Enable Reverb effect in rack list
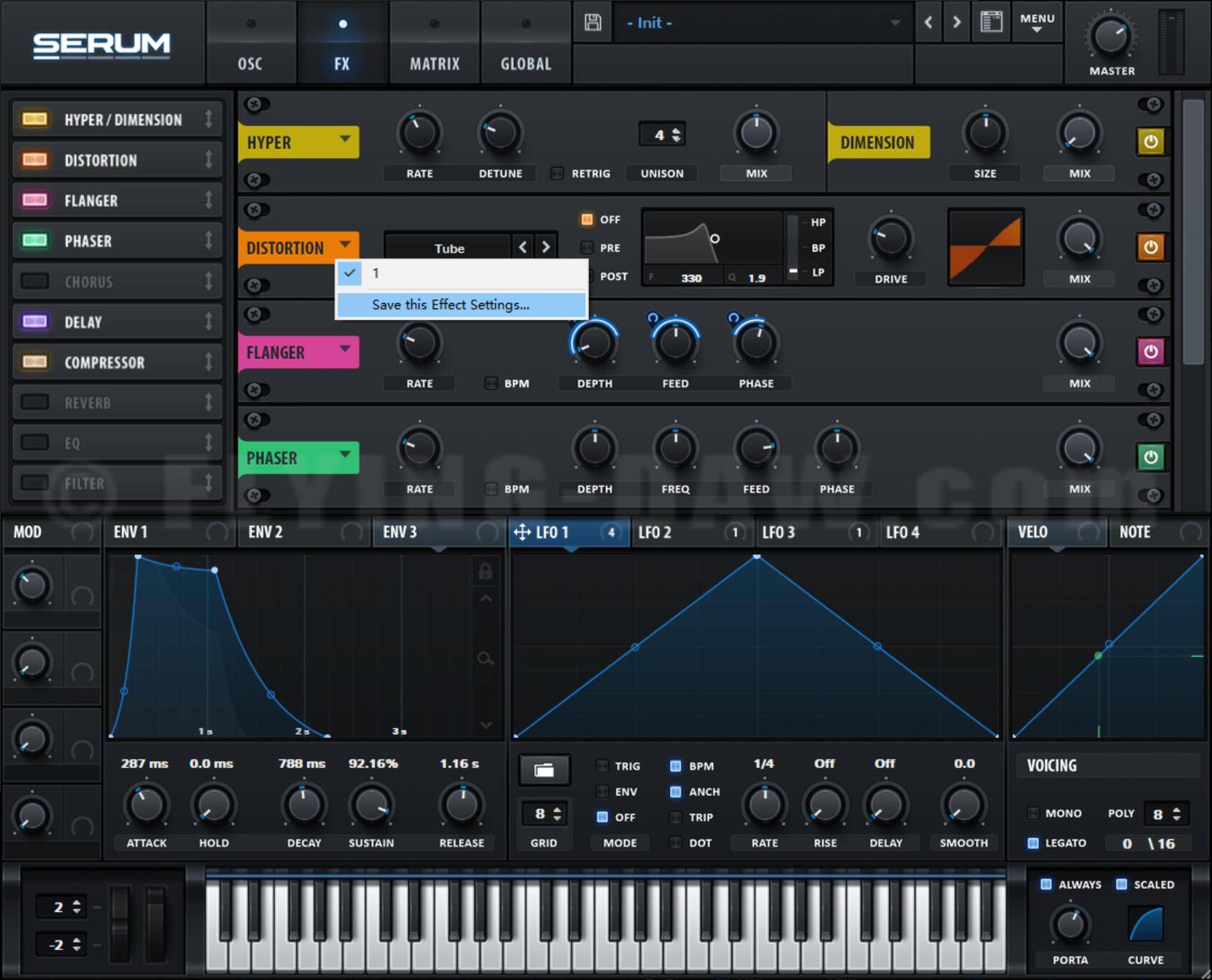The image size is (1212, 980). pos(34,402)
